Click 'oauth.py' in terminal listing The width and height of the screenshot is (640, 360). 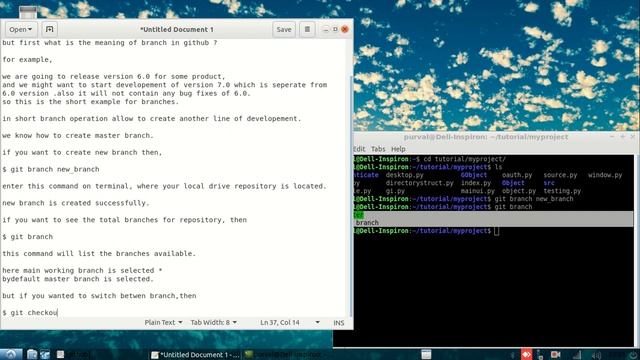(x=517, y=175)
